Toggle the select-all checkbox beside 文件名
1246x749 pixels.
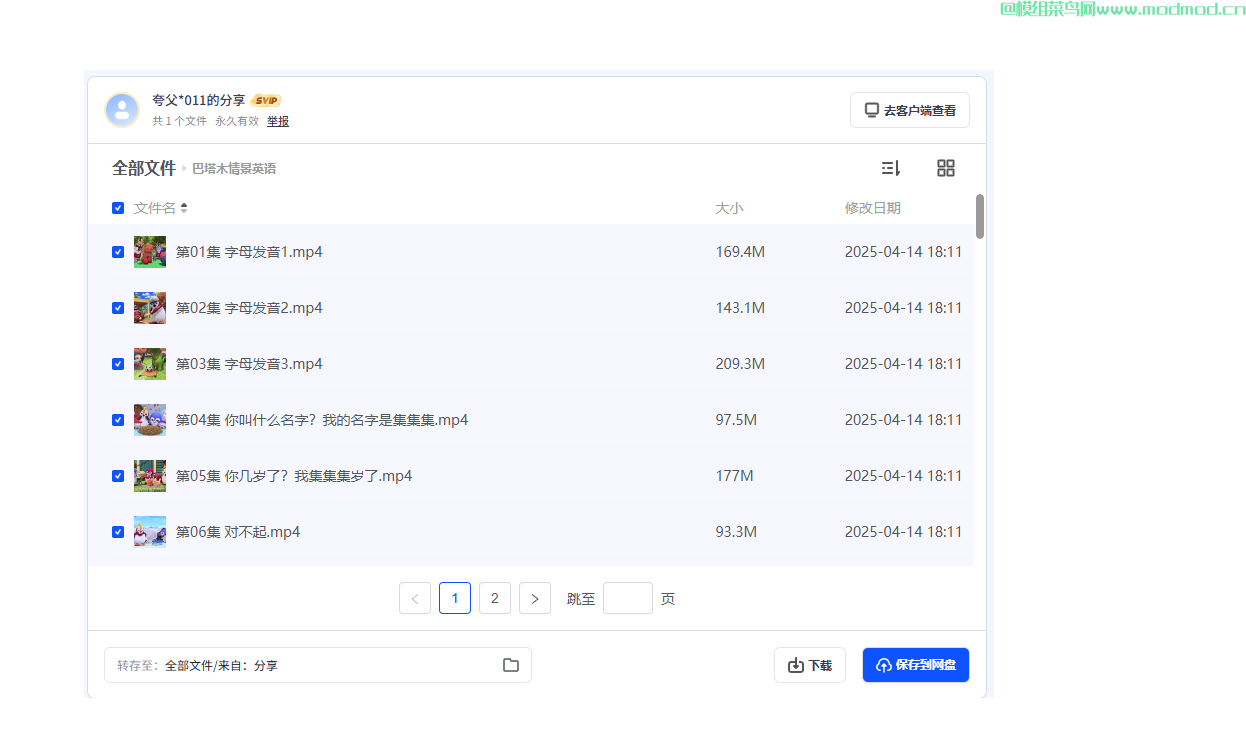pyautogui.click(x=118, y=208)
